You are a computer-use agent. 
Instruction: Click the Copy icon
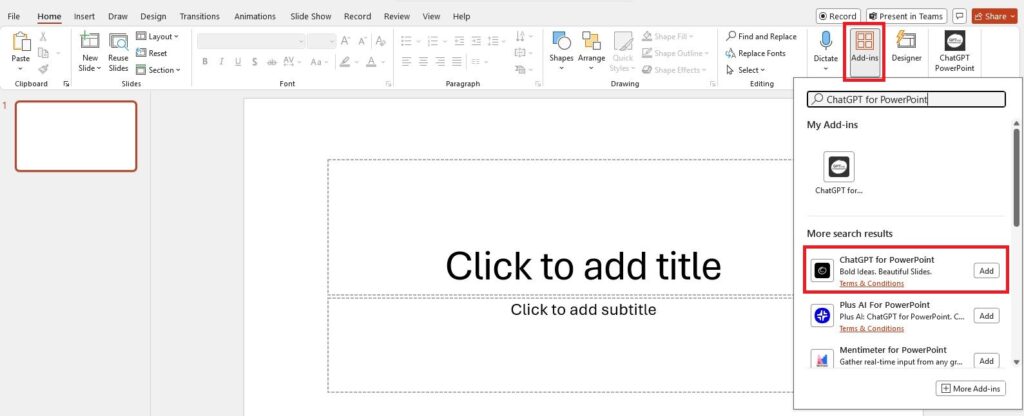click(43, 53)
